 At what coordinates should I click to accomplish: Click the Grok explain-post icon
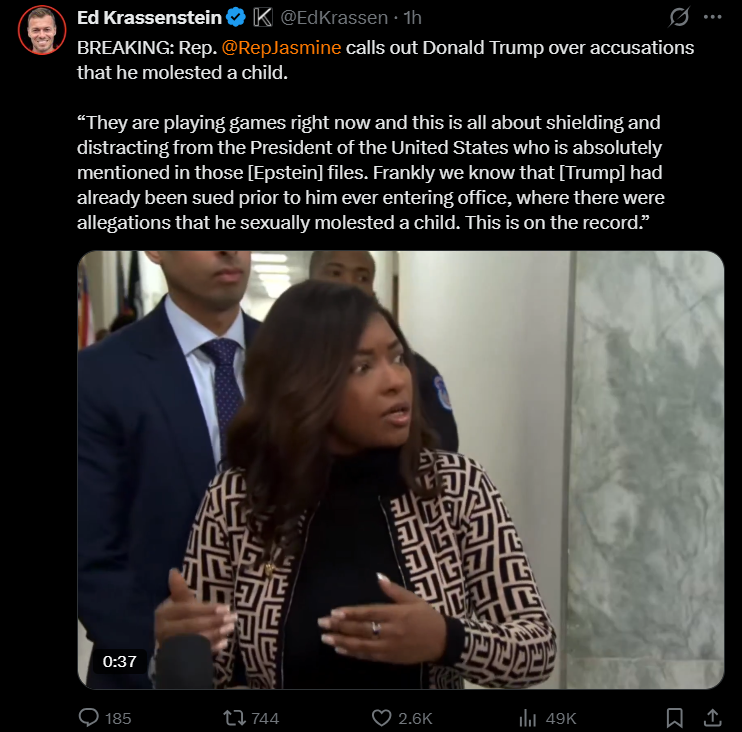[x=679, y=18]
